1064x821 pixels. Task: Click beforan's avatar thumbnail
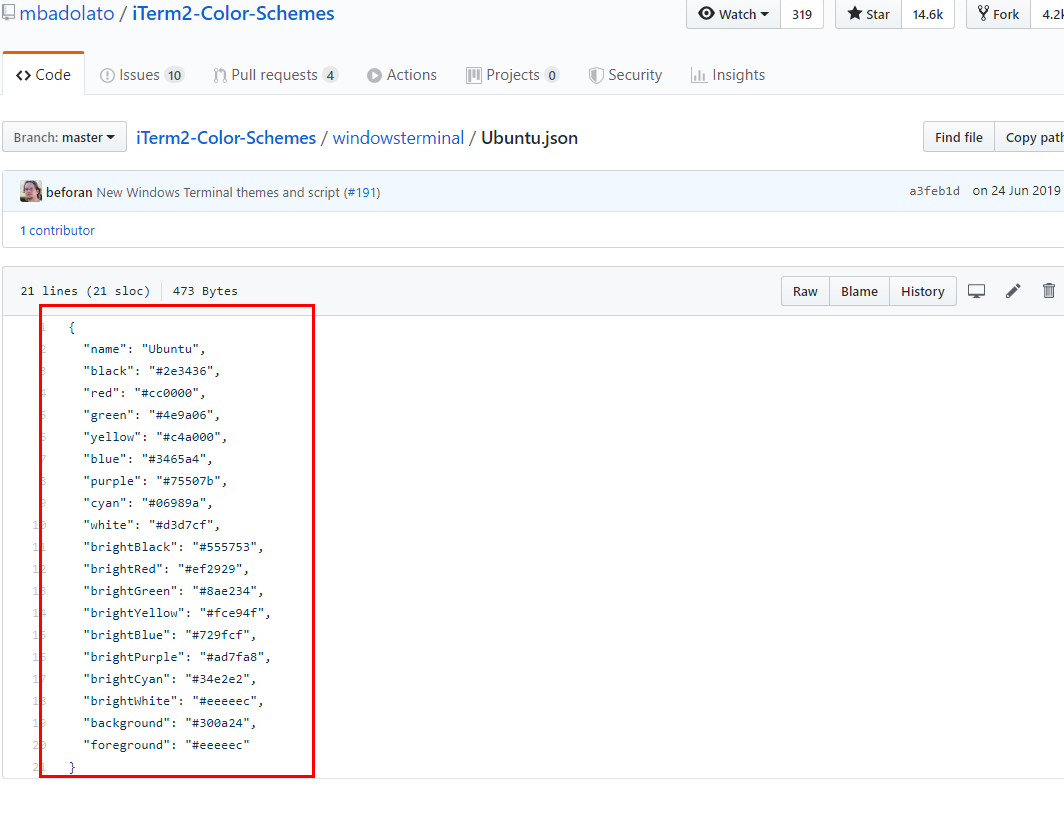pos(30,190)
